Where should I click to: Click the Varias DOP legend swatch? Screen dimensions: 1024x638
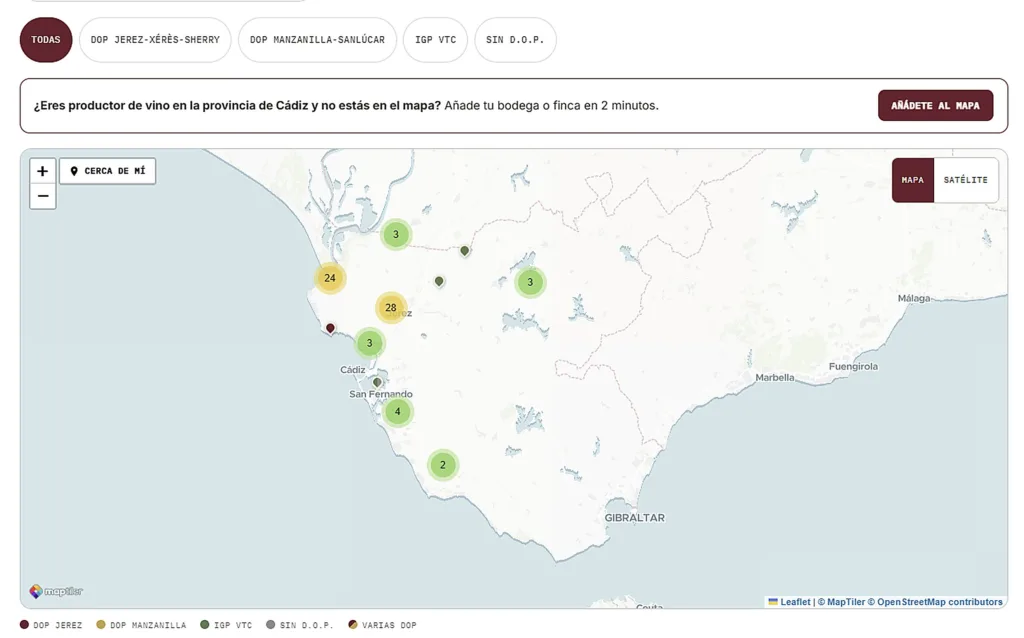(353, 625)
